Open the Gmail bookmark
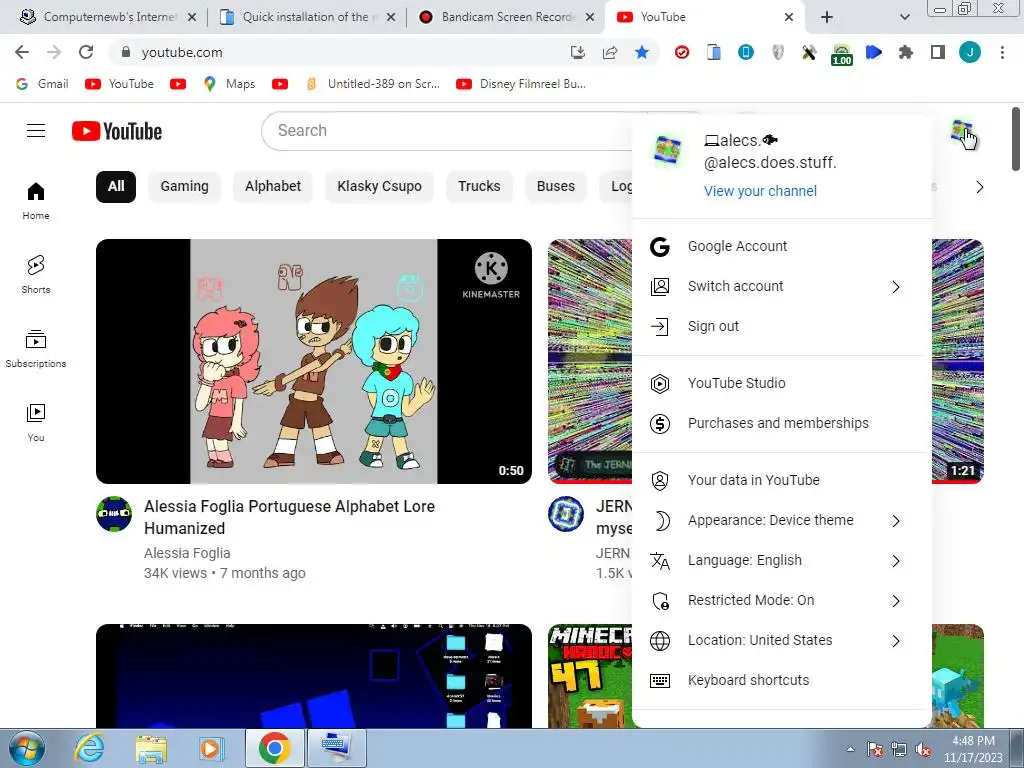 pyautogui.click(x=42, y=84)
